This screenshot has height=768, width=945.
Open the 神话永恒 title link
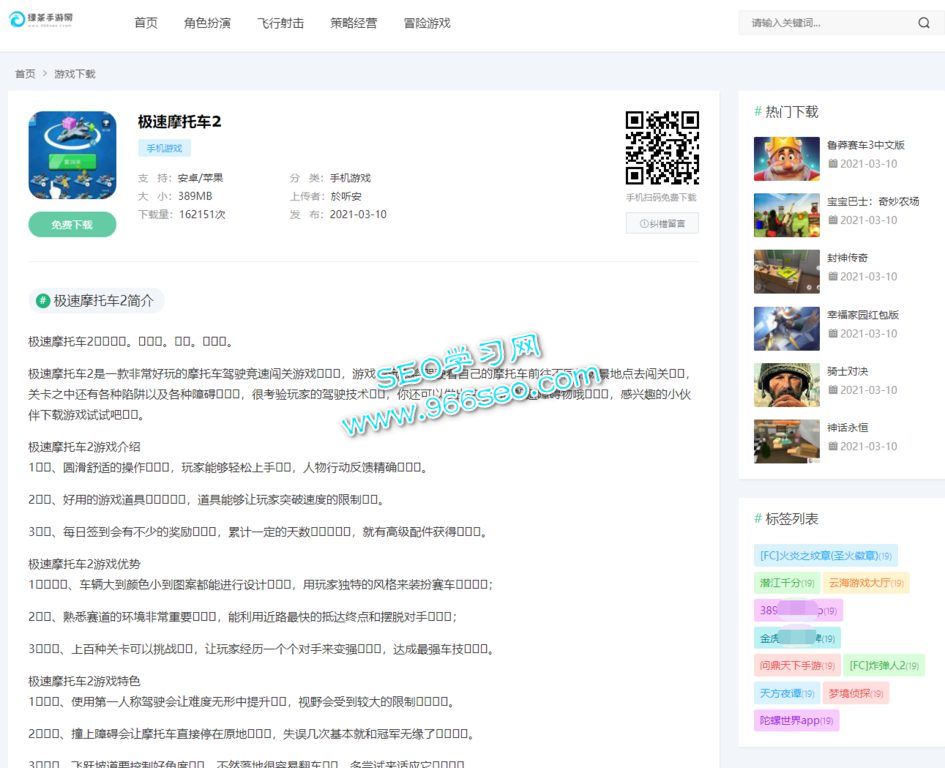[847, 427]
